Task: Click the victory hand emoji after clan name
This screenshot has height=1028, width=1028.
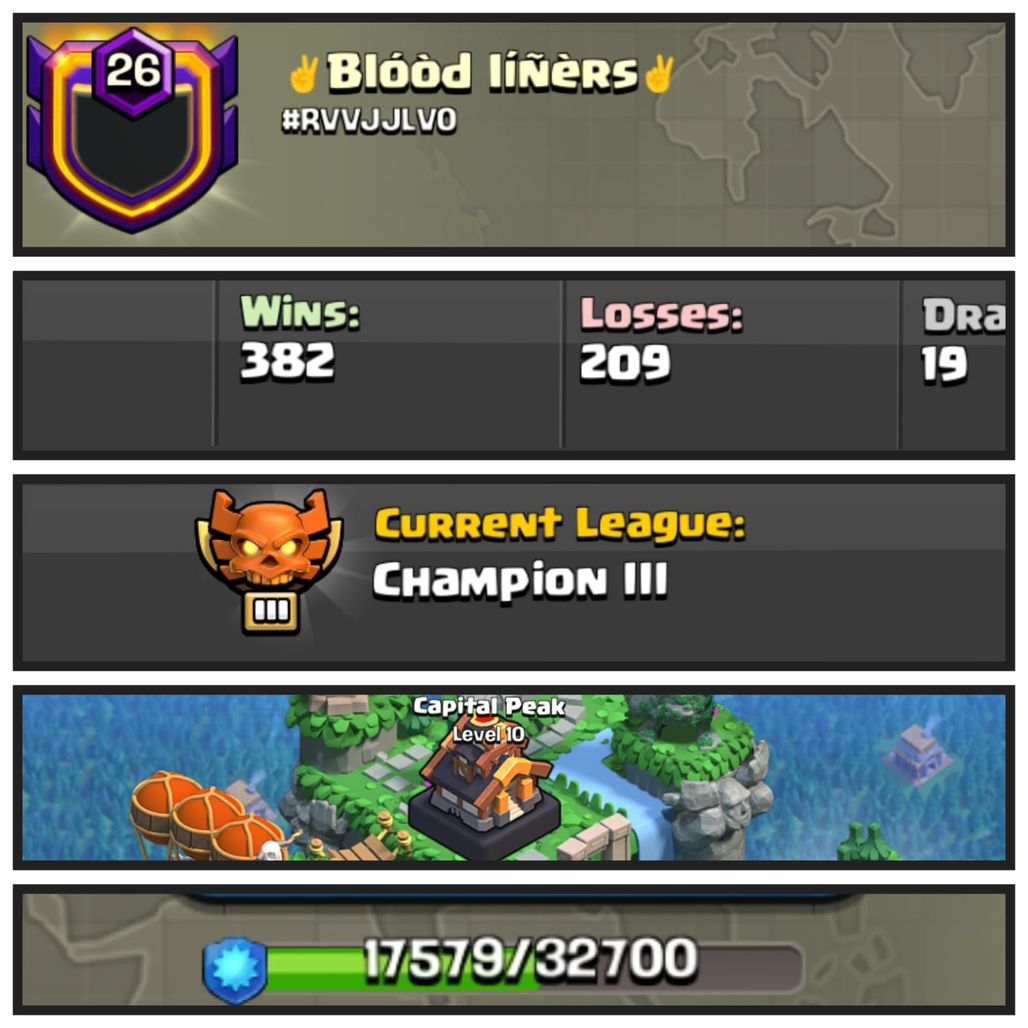Action: [658, 73]
